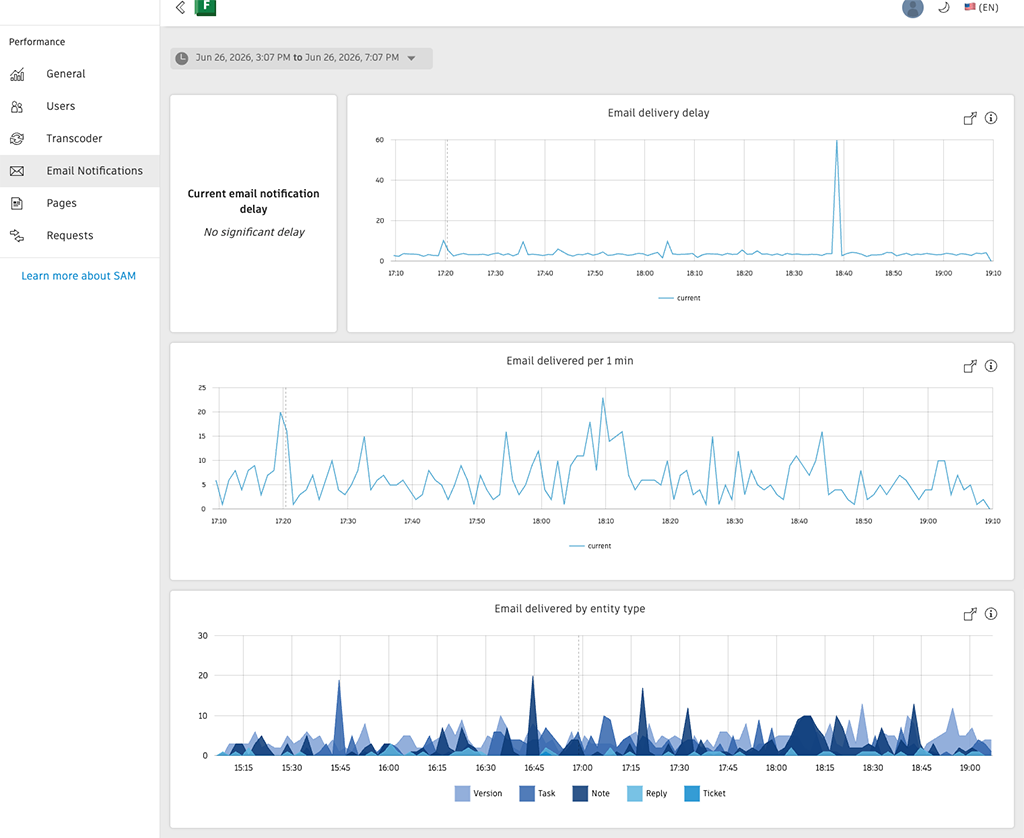Click the clock icon in date range
Viewport: 1024px width, 838px height.
point(182,58)
